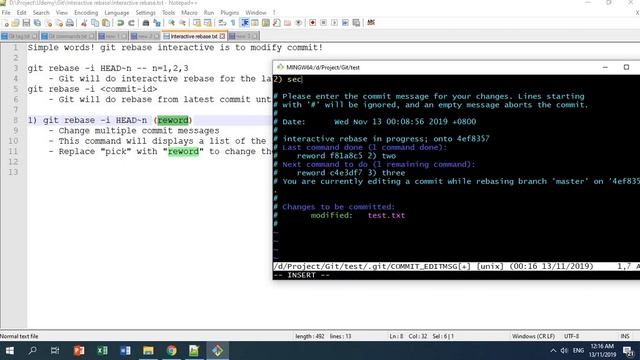Open the Macro menu
Screen dimensions: 640x360
[189, 13]
